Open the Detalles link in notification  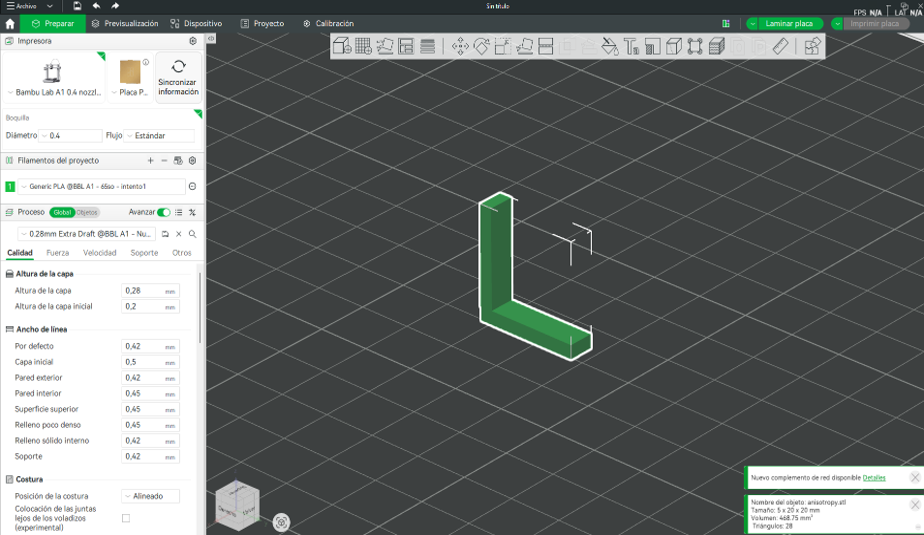pyautogui.click(x=874, y=478)
